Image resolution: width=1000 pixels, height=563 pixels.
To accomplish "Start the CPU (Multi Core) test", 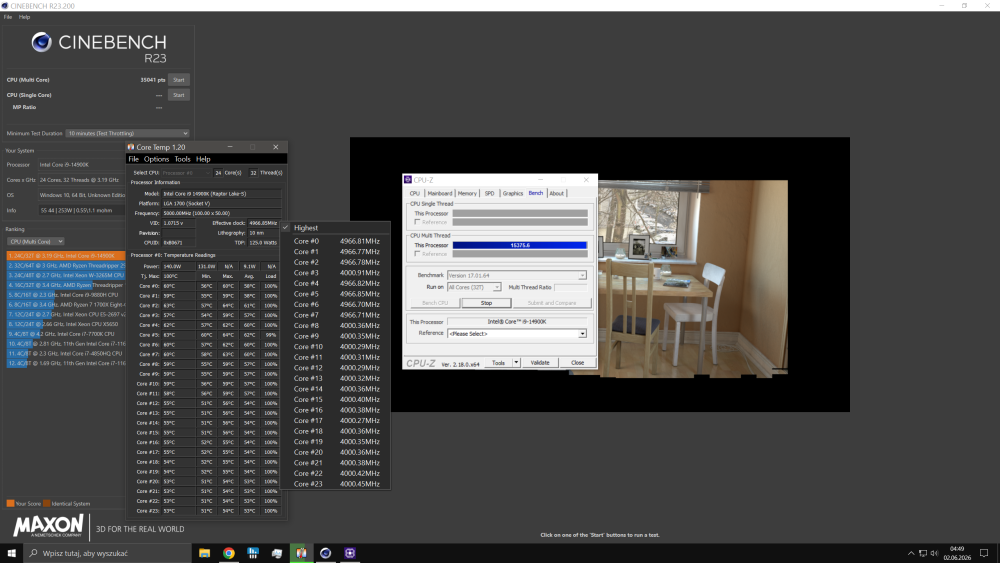I will tap(179, 80).
